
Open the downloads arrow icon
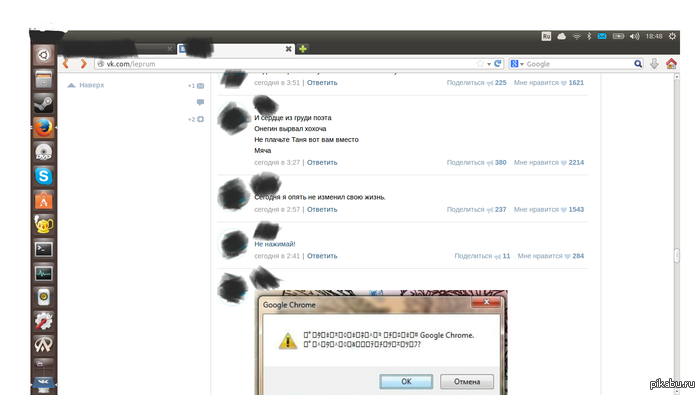click(654, 64)
